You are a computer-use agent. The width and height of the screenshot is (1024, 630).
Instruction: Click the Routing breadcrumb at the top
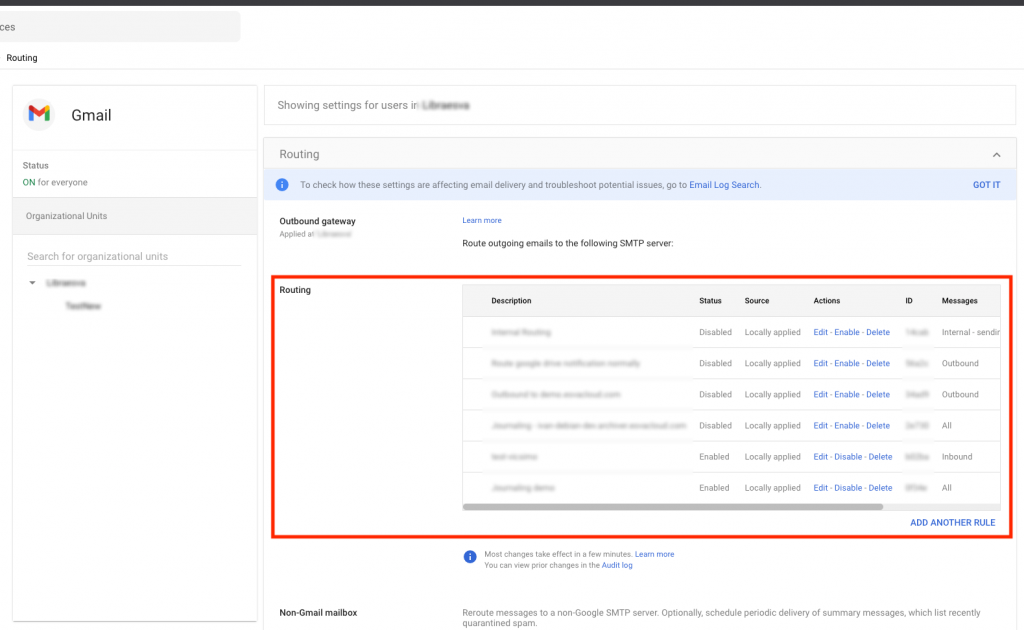(22, 57)
